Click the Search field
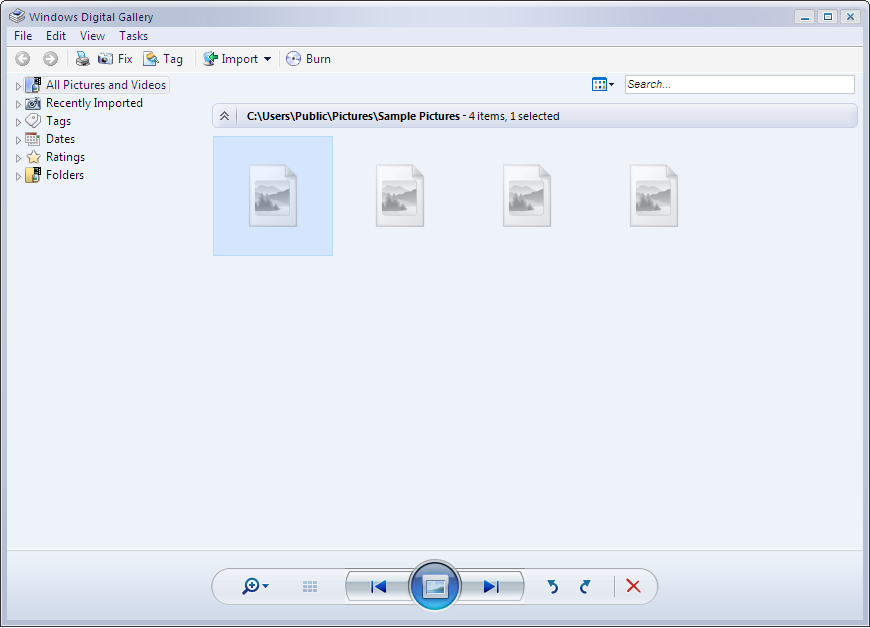Screen dimensions: 870x628 point(740,84)
